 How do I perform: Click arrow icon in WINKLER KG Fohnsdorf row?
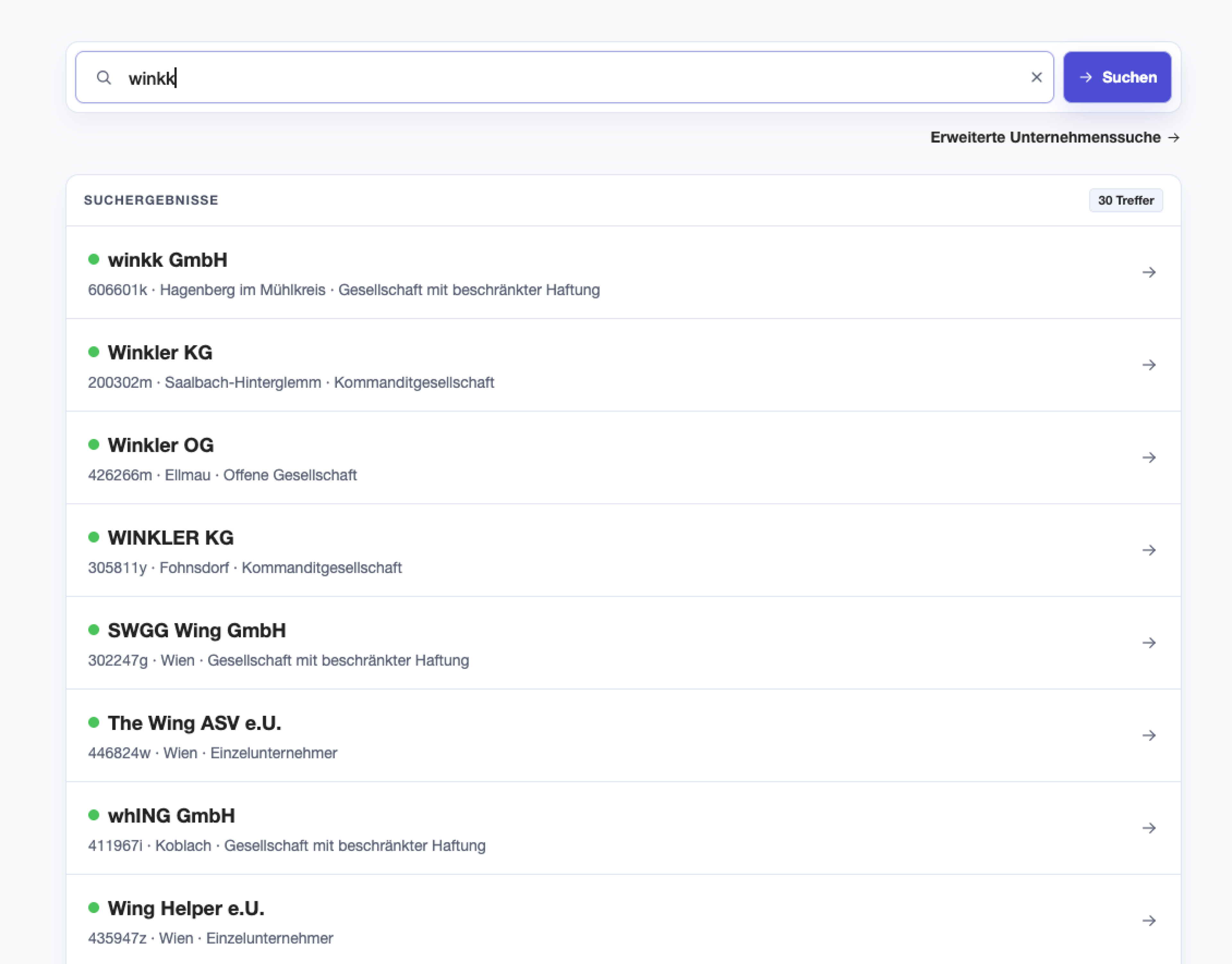(x=1149, y=550)
